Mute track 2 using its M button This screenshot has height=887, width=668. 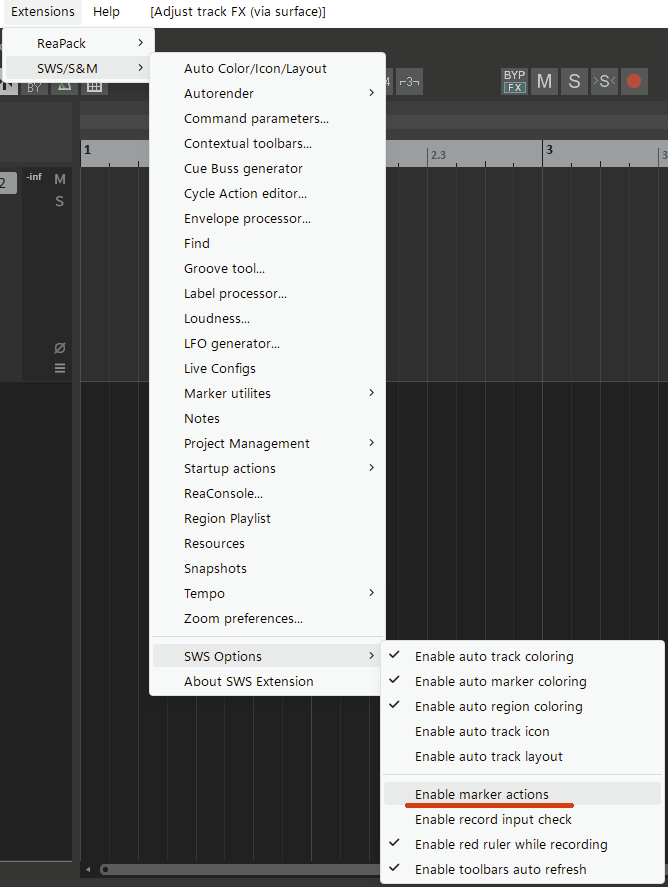pos(60,179)
